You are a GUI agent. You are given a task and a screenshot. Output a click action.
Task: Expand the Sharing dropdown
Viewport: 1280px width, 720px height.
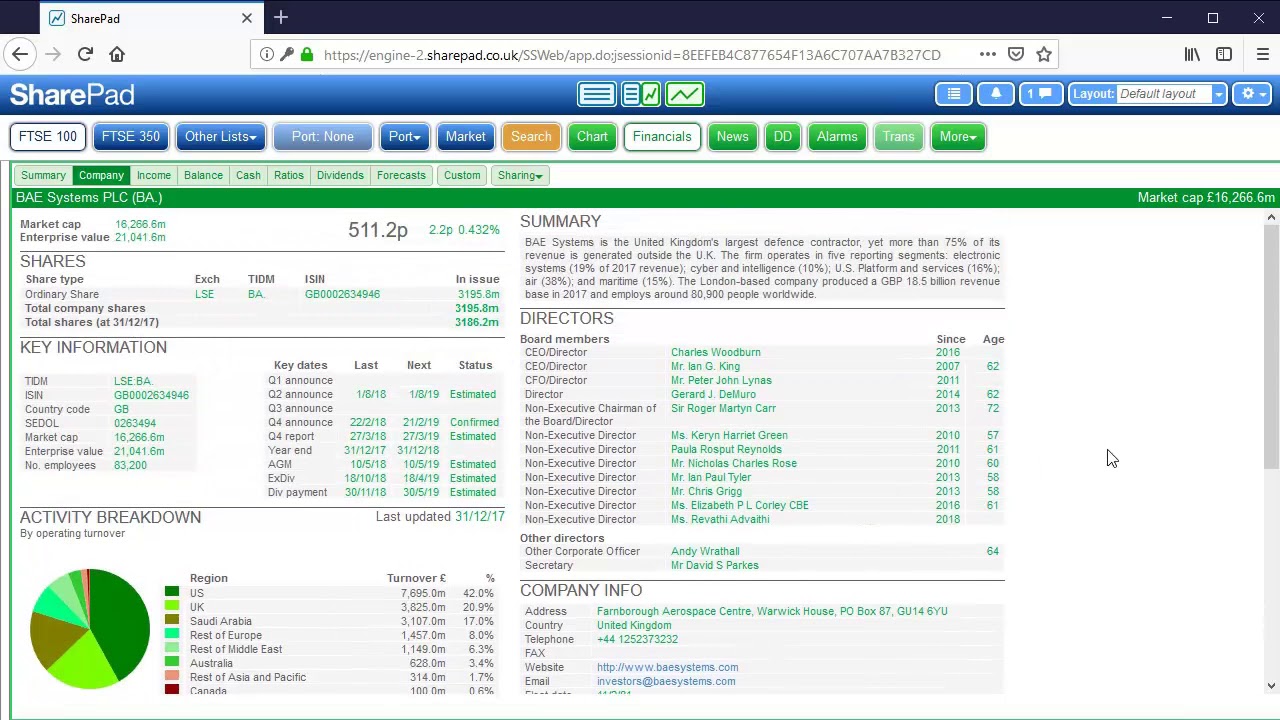click(x=520, y=175)
